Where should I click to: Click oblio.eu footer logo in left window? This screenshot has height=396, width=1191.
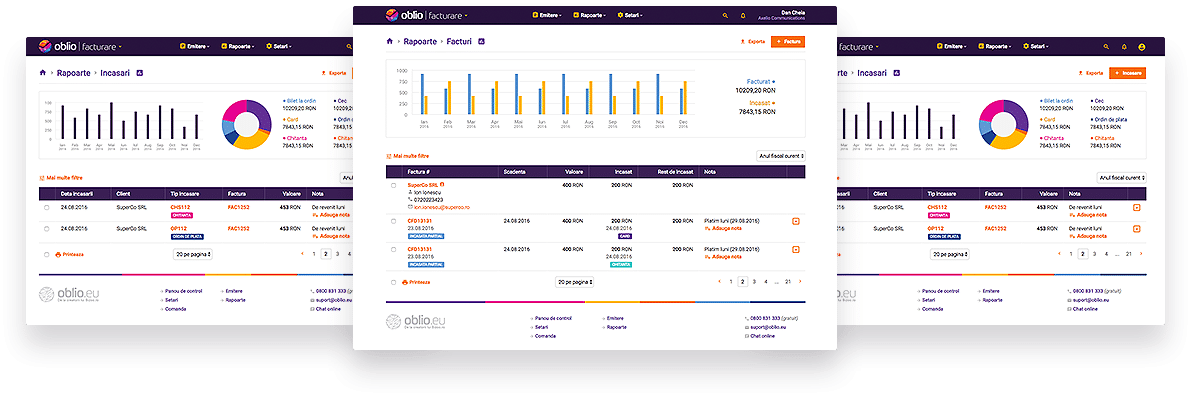click(69, 294)
